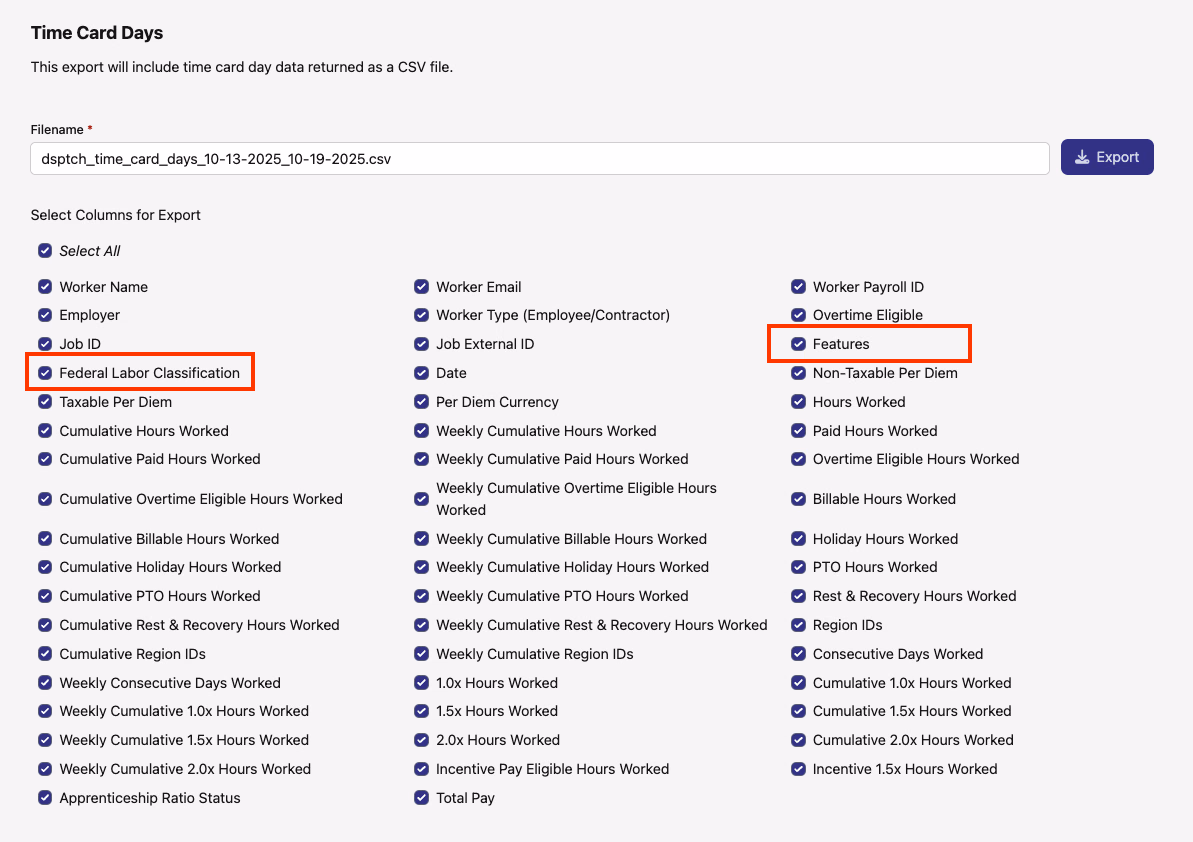Screen dimensions: 1193x842
Task: Toggle Weekly Cumulative Billable Hours Worked
Action: 422,539
